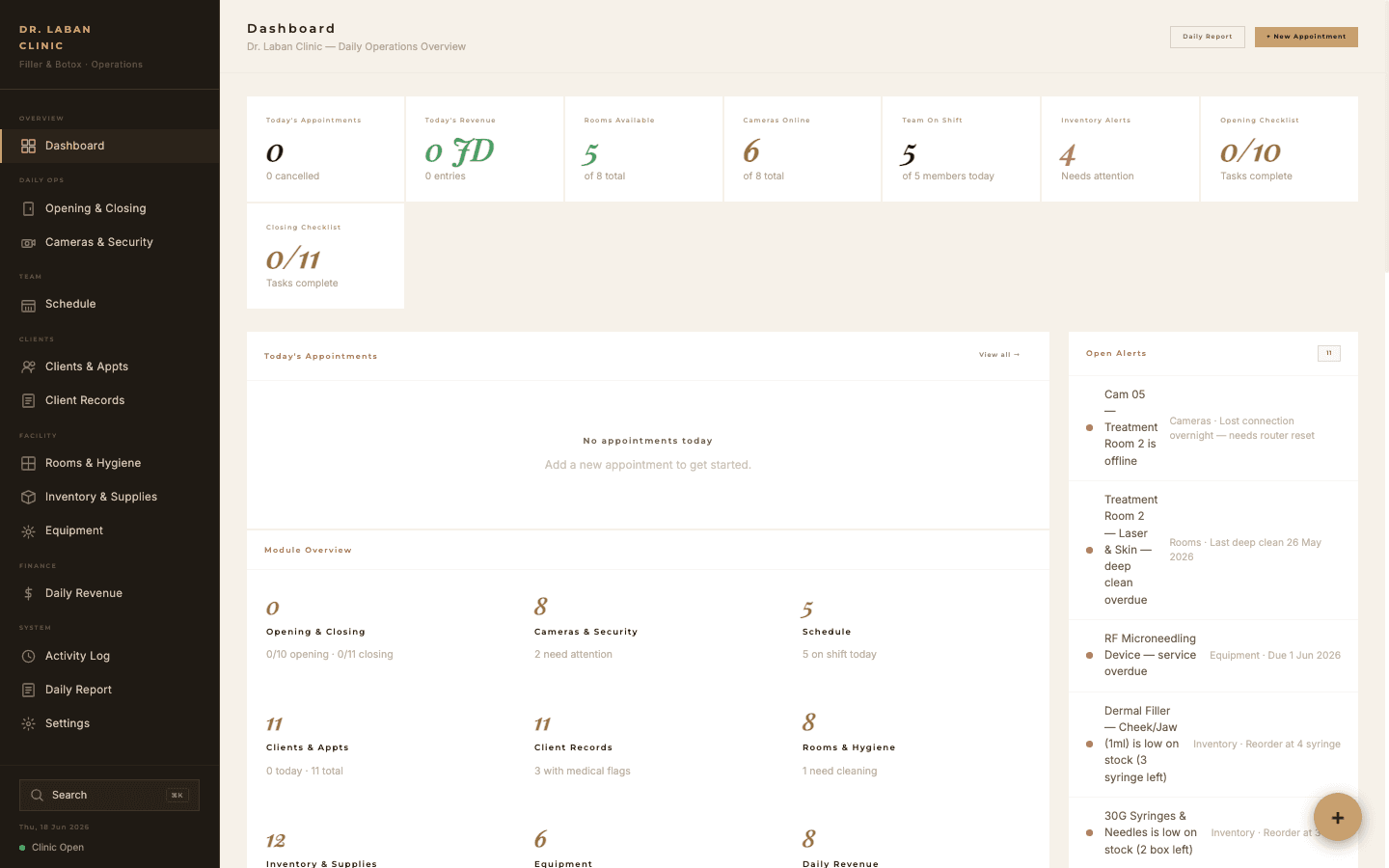Open the Inventory Alerts stat card
The width and height of the screenshot is (1389, 868).
point(1120,149)
